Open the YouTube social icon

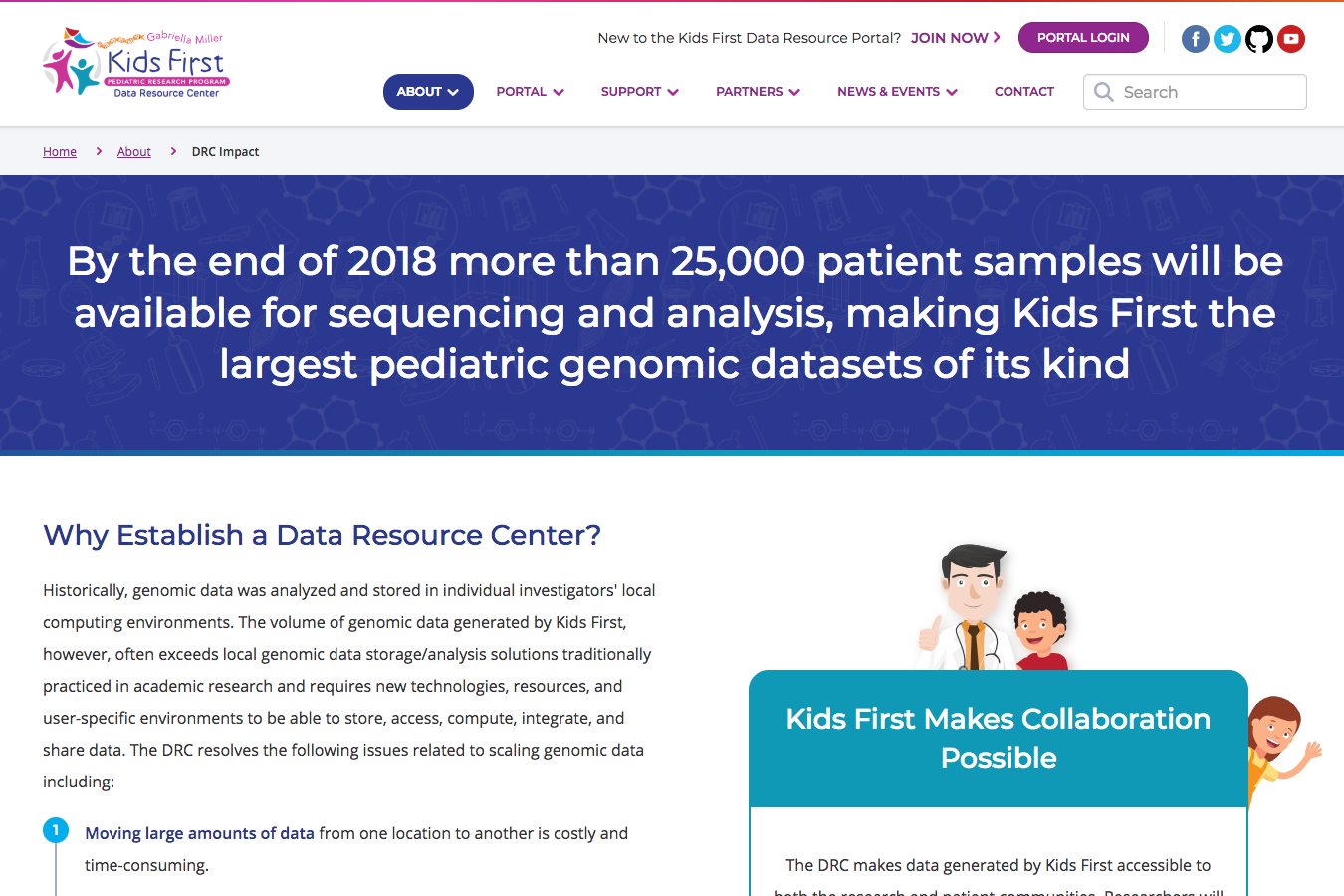tap(1291, 39)
